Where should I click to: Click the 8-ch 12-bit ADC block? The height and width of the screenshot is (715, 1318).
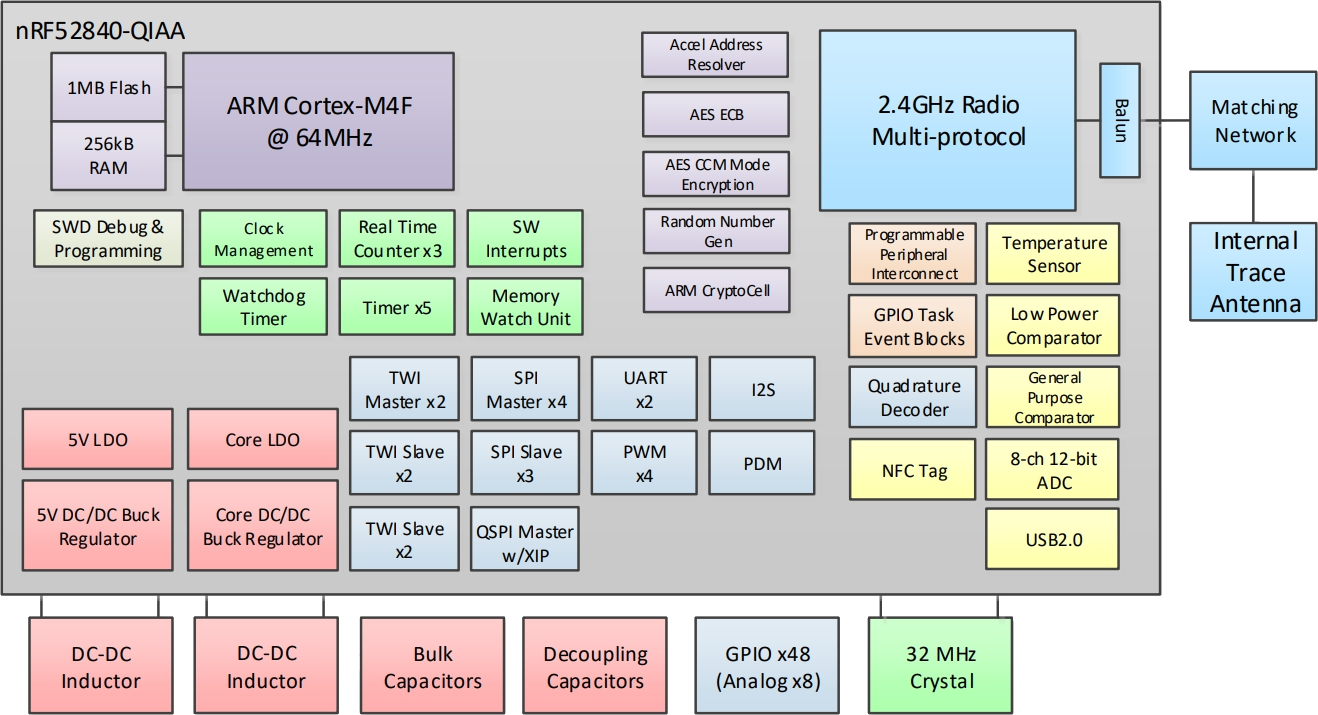pyautogui.click(x=1053, y=469)
